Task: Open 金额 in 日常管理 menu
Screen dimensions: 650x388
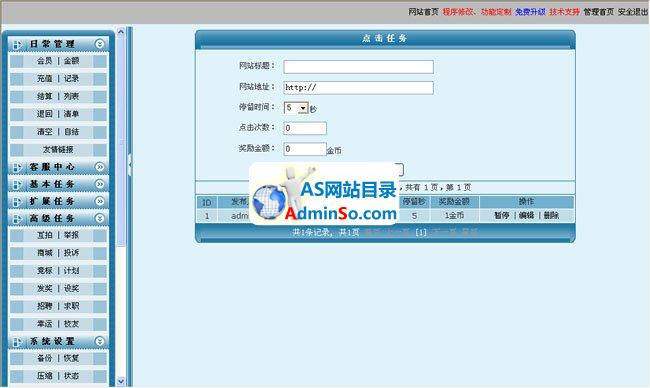Action: [x=71, y=61]
